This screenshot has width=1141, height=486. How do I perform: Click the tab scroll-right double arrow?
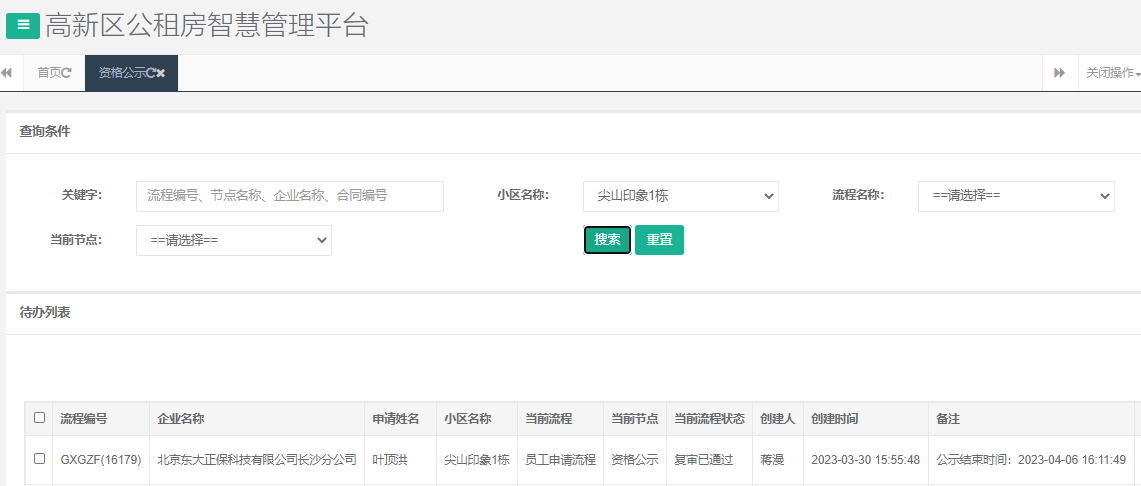1060,73
